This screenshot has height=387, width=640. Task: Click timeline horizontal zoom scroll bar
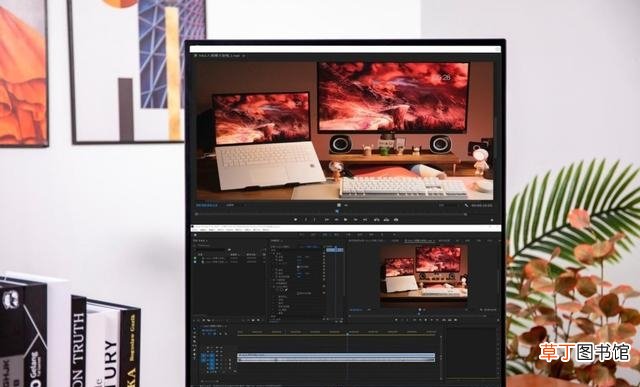209,381
